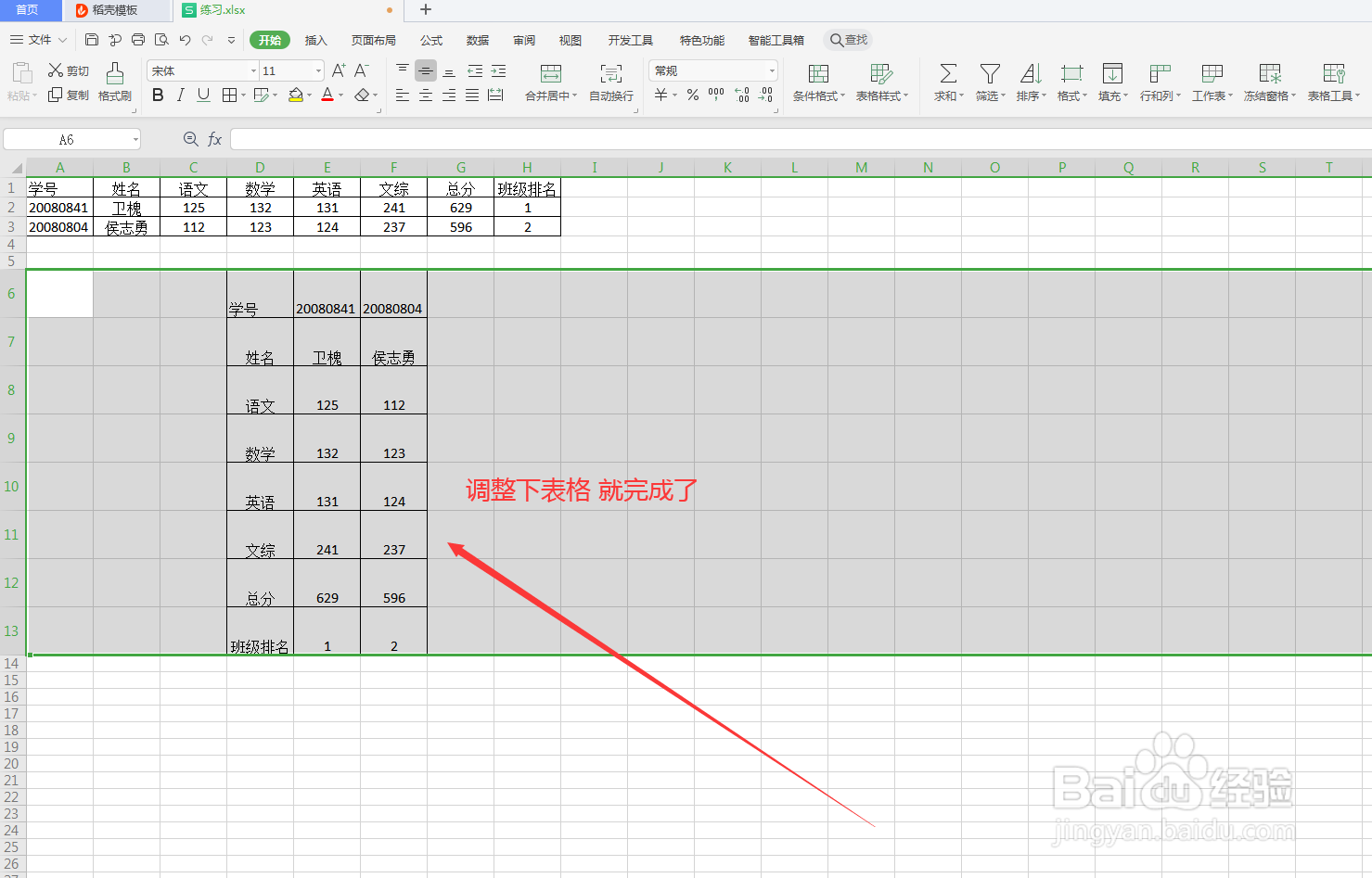The image size is (1372, 878).
Task: Apply thousands separator format
Action: (716, 95)
